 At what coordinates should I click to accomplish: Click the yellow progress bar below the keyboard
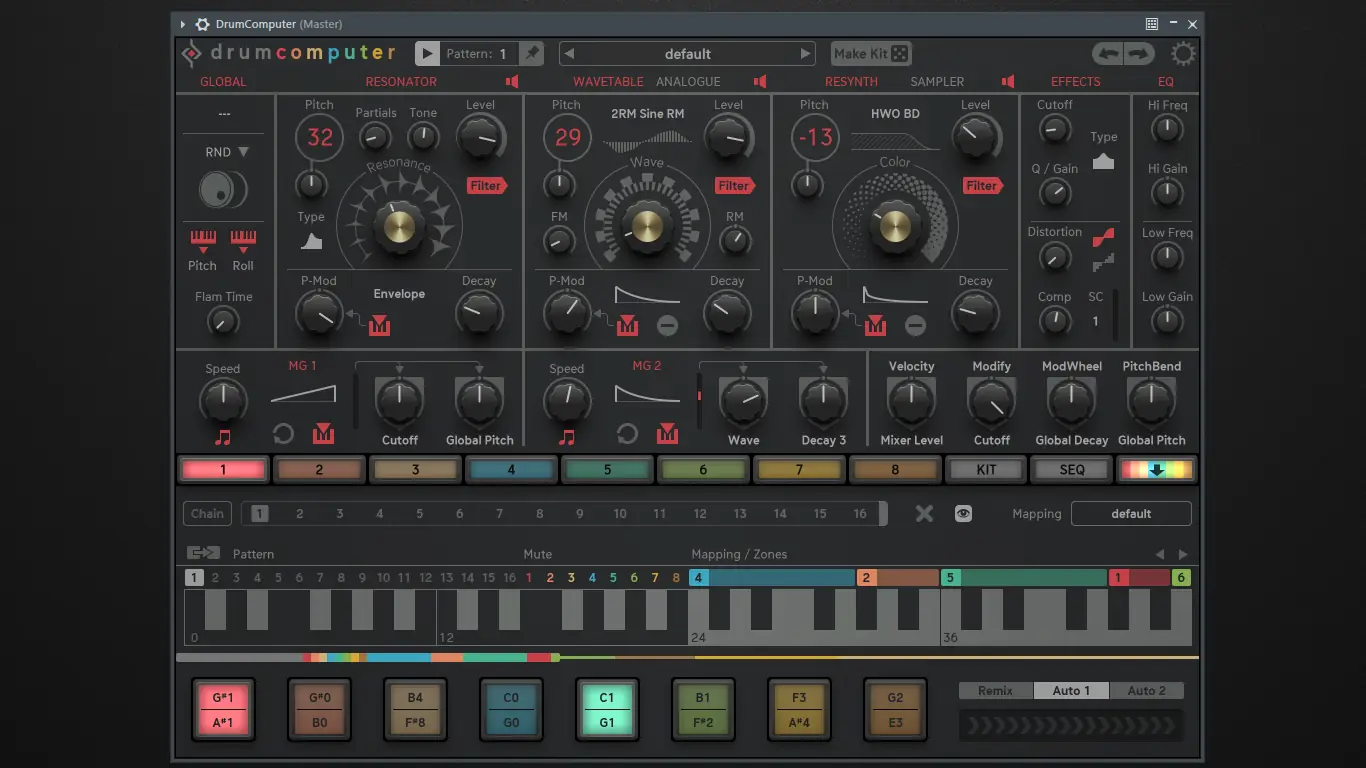tap(940, 657)
